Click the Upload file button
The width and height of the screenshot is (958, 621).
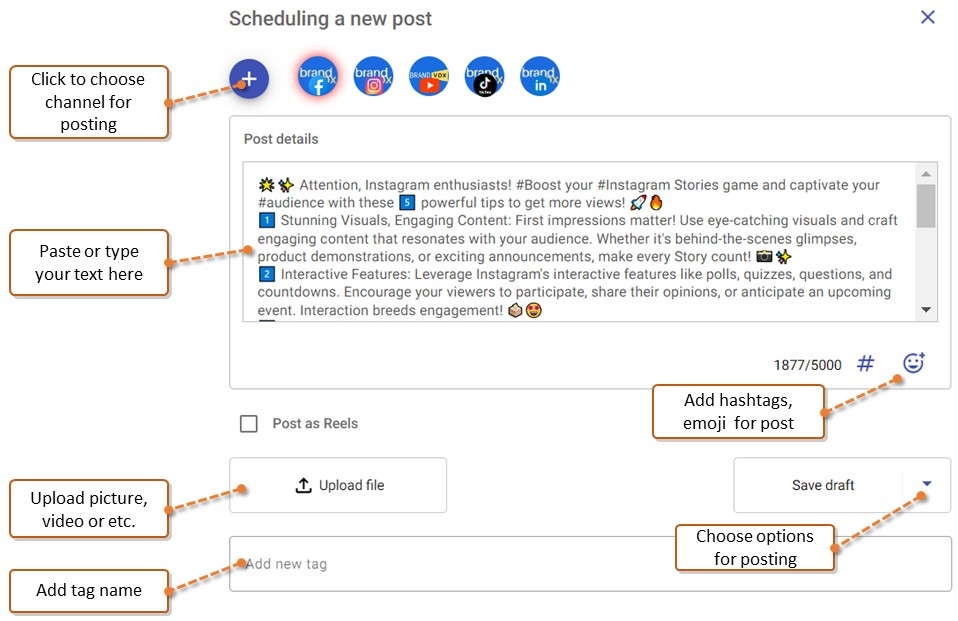click(x=338, y=485)
